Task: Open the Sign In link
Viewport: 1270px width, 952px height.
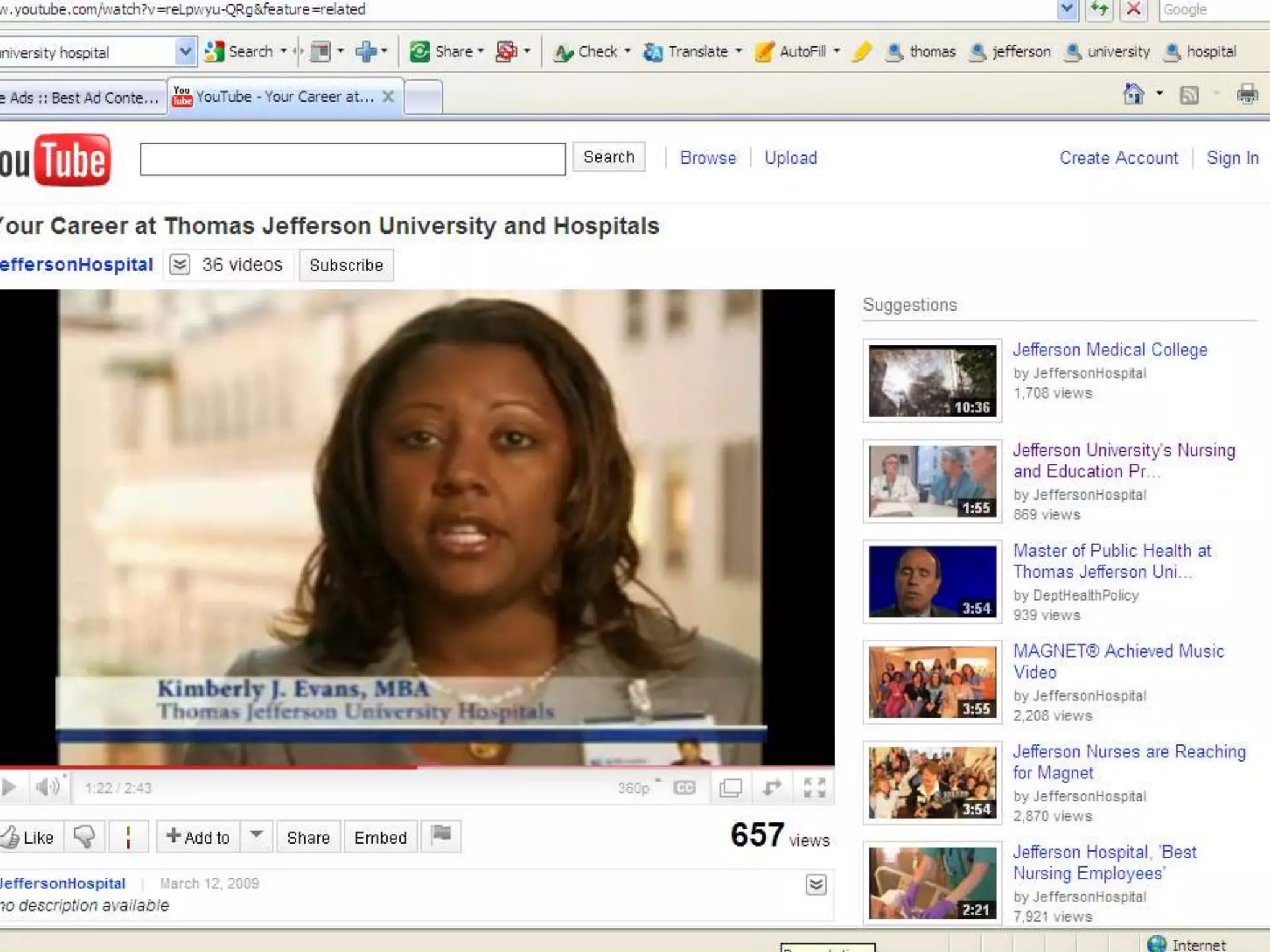Action: 1232,158
